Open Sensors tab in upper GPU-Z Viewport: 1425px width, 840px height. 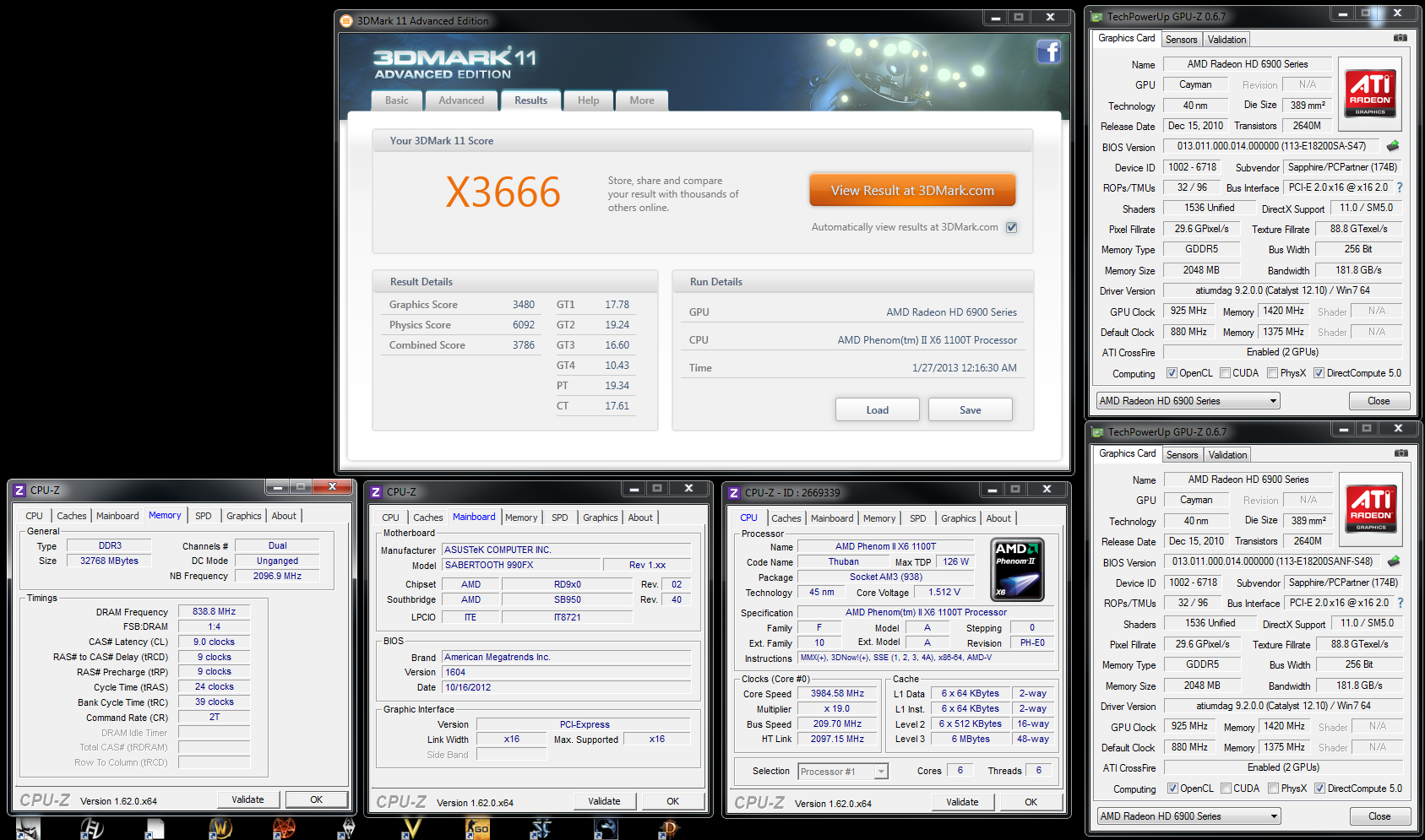(x=1182, y=40)
